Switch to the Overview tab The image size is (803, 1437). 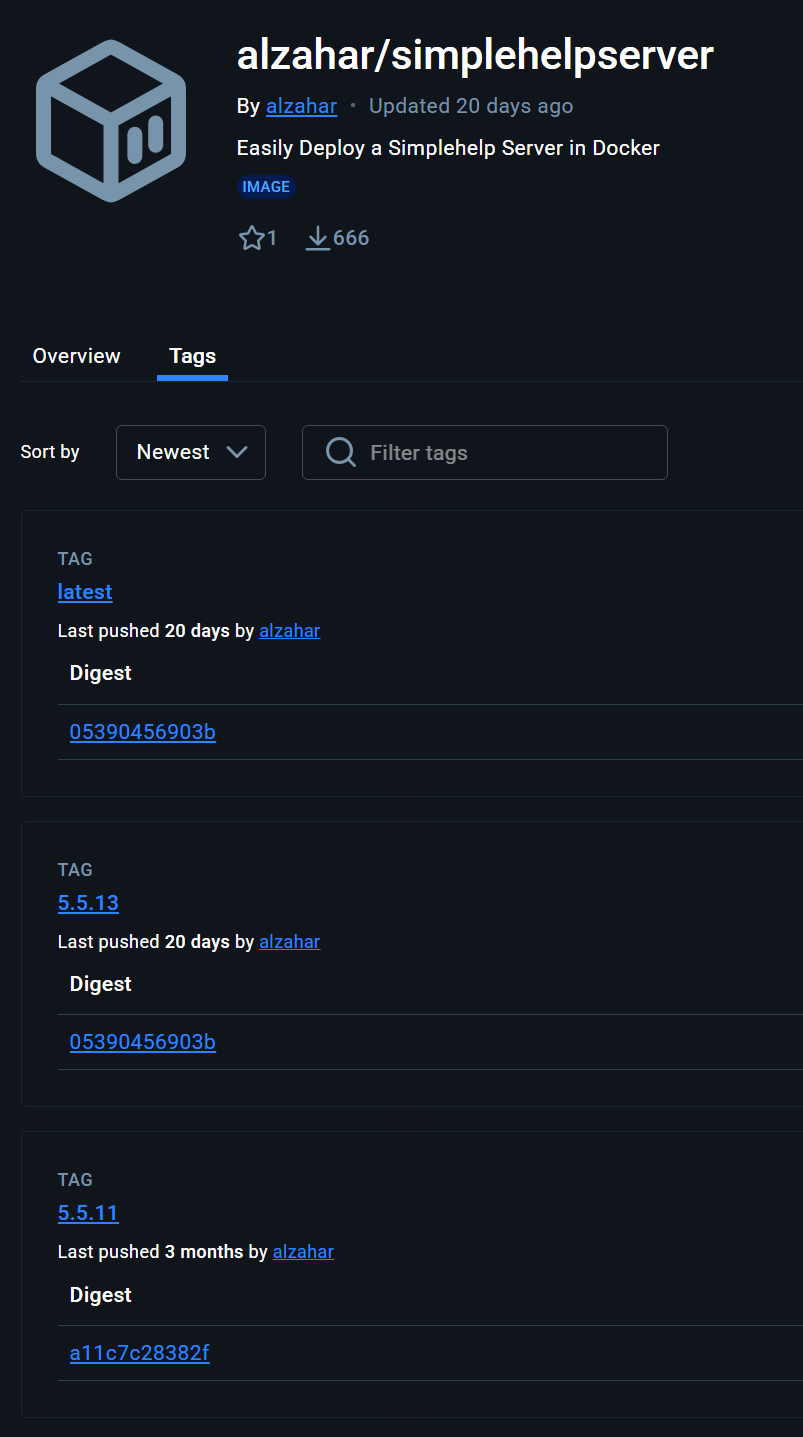tap(76, 356)
